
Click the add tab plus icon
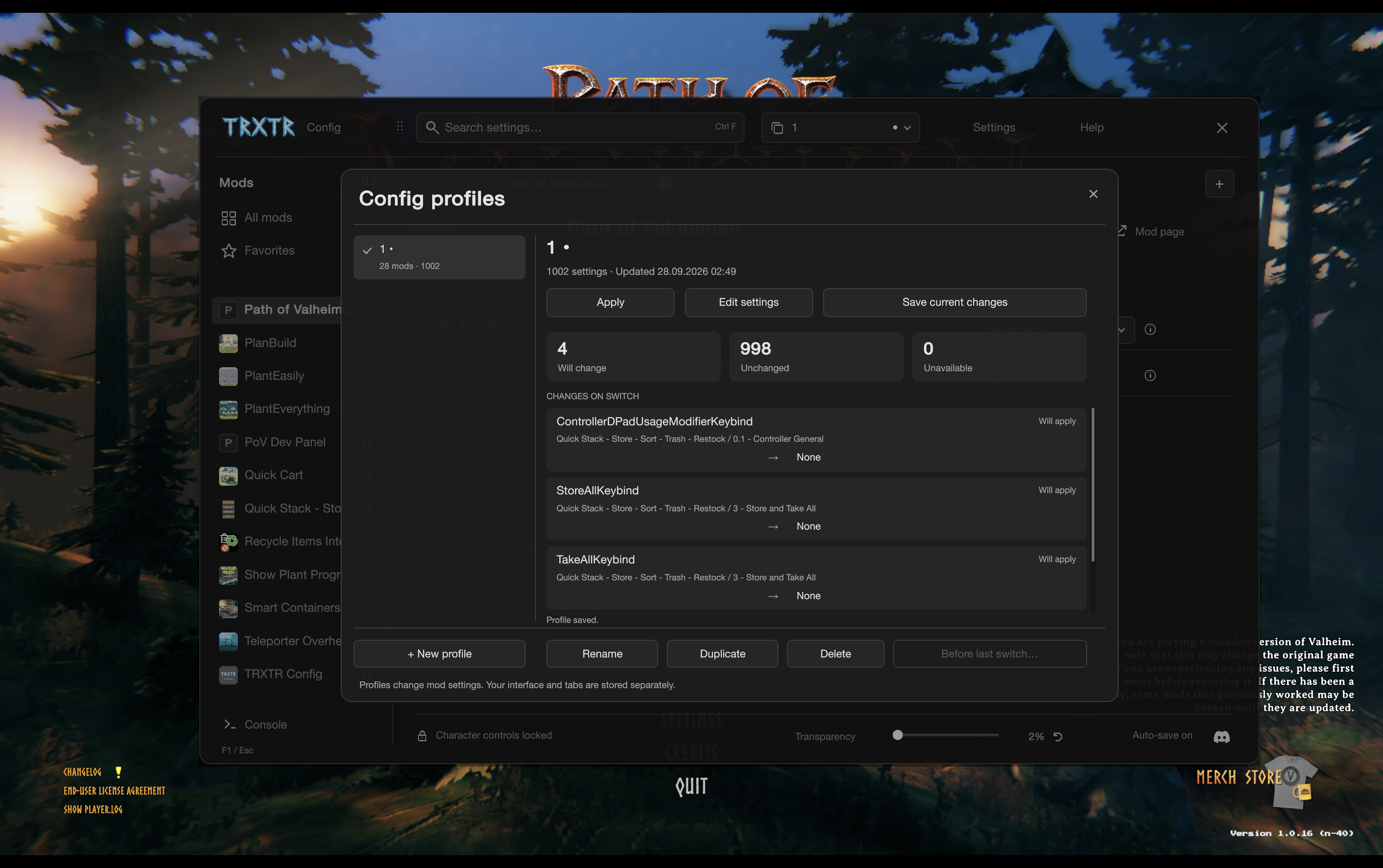1219,184
